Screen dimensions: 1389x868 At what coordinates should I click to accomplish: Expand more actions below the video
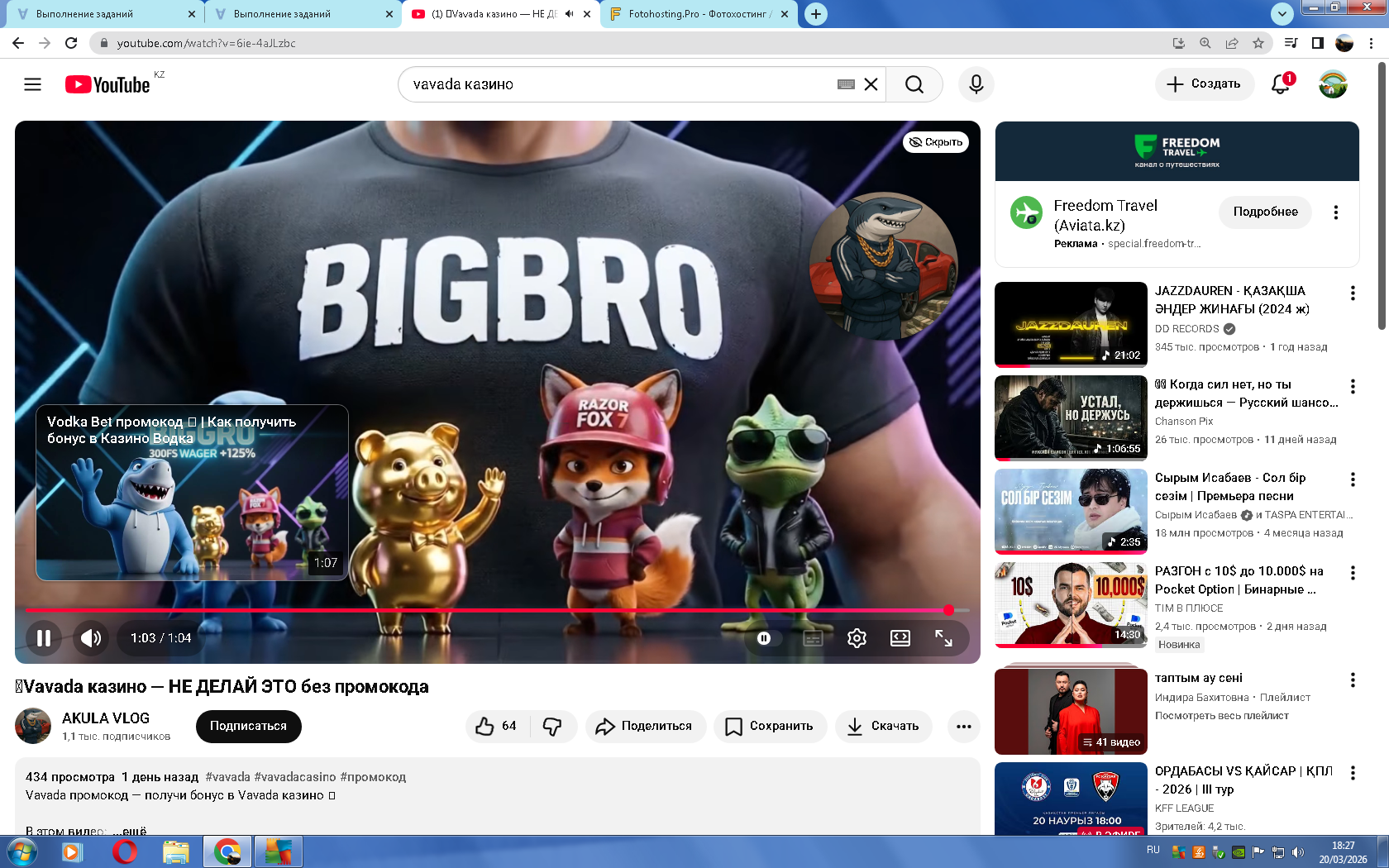963,726
